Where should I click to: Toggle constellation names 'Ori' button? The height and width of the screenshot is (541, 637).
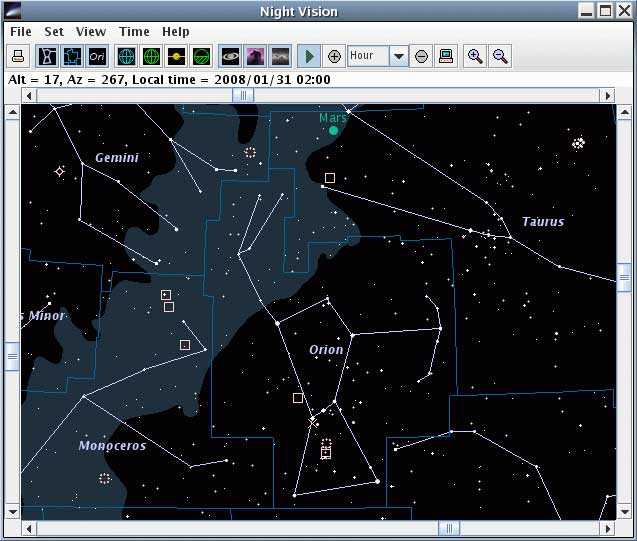pyautogui.click(x=97, y=56)
